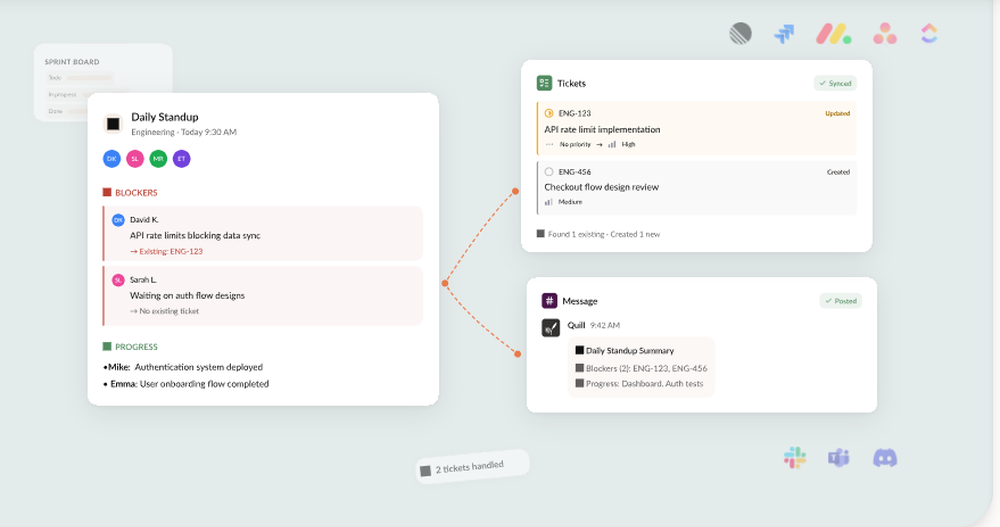Click the Tickets card title
Viewport: 1000px width, 527px height.
pyautogui.click(x=571, y=83)
